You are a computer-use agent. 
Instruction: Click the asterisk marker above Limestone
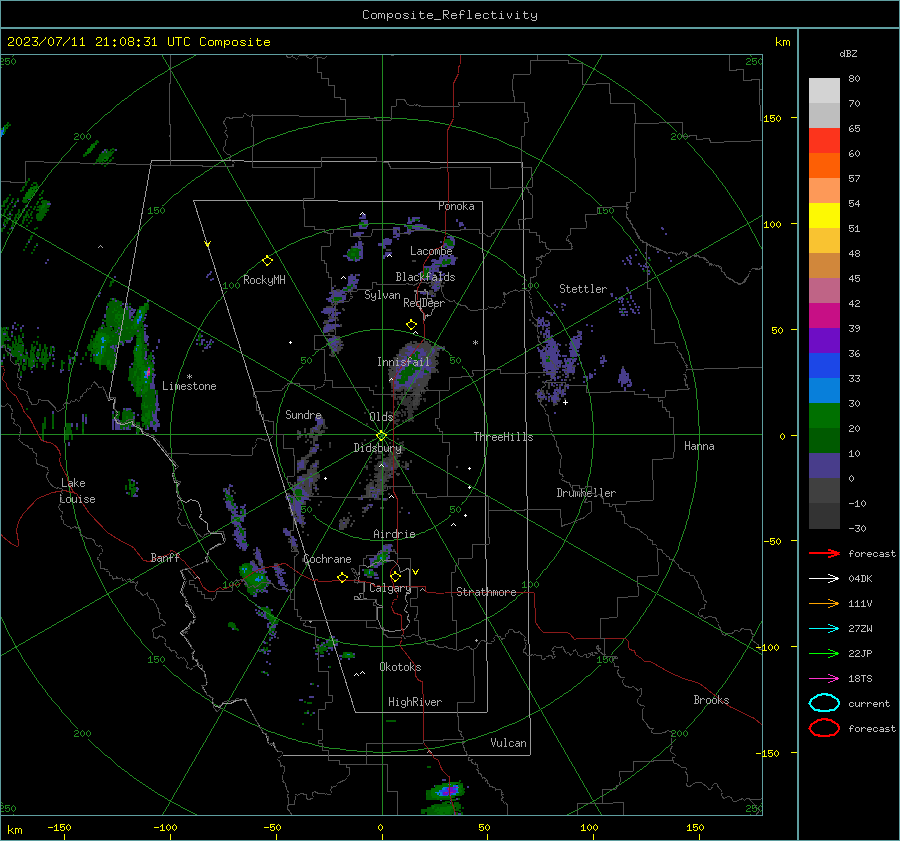(189, 377)
